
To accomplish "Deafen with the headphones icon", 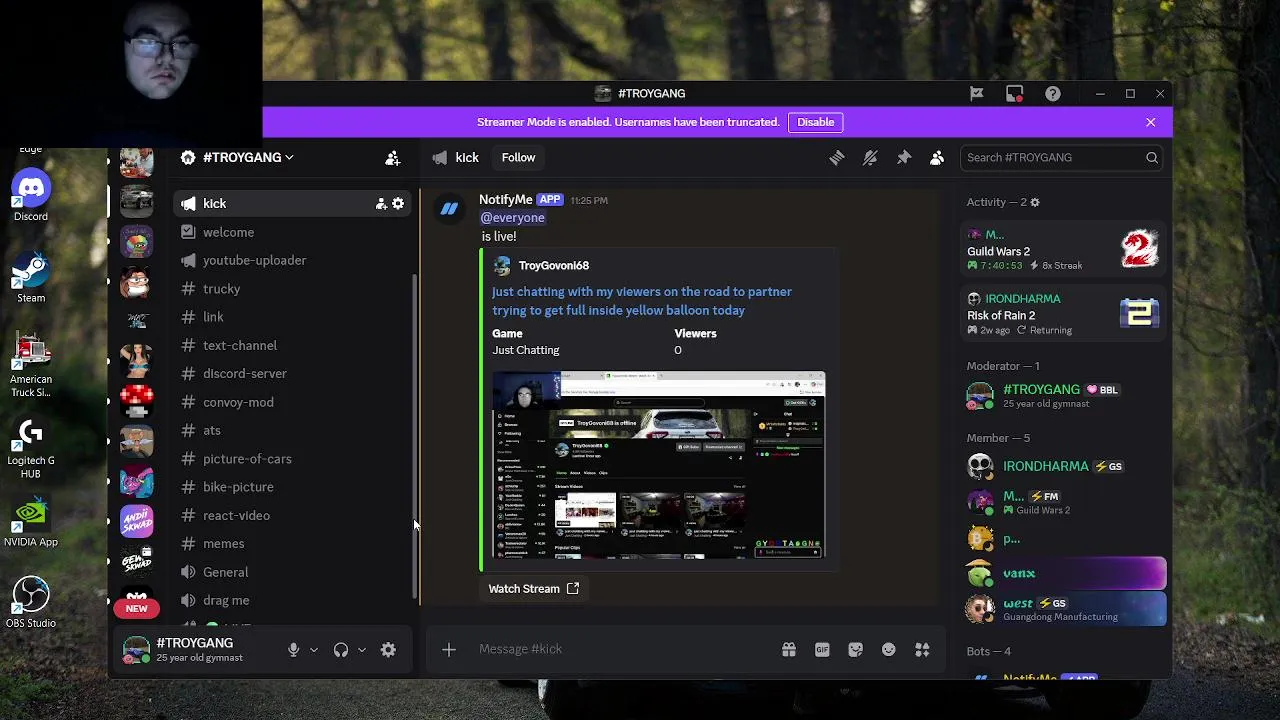I will click(341, 650).
